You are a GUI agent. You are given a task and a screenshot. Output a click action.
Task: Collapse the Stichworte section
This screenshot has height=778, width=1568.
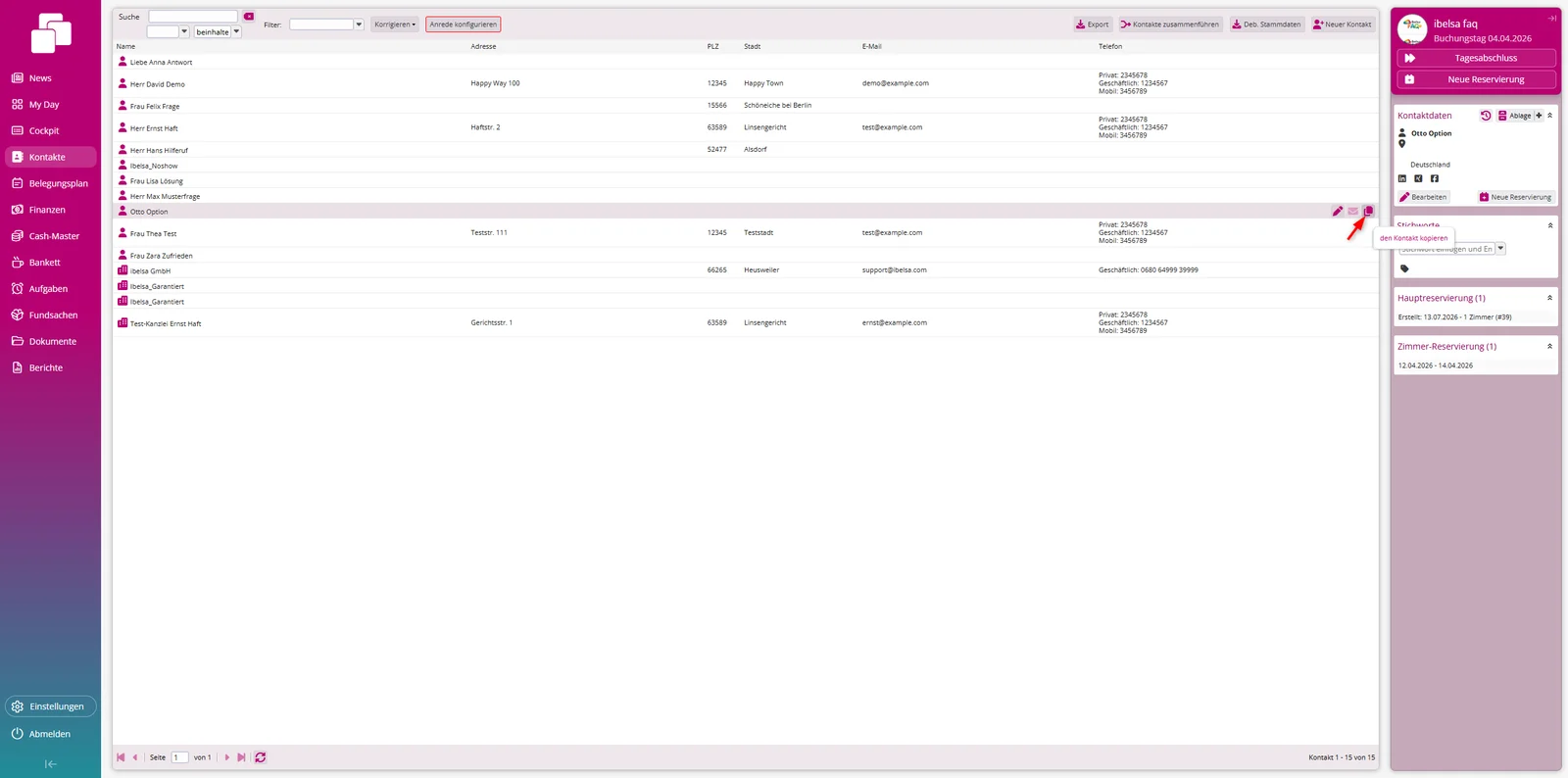point(1550,225)
